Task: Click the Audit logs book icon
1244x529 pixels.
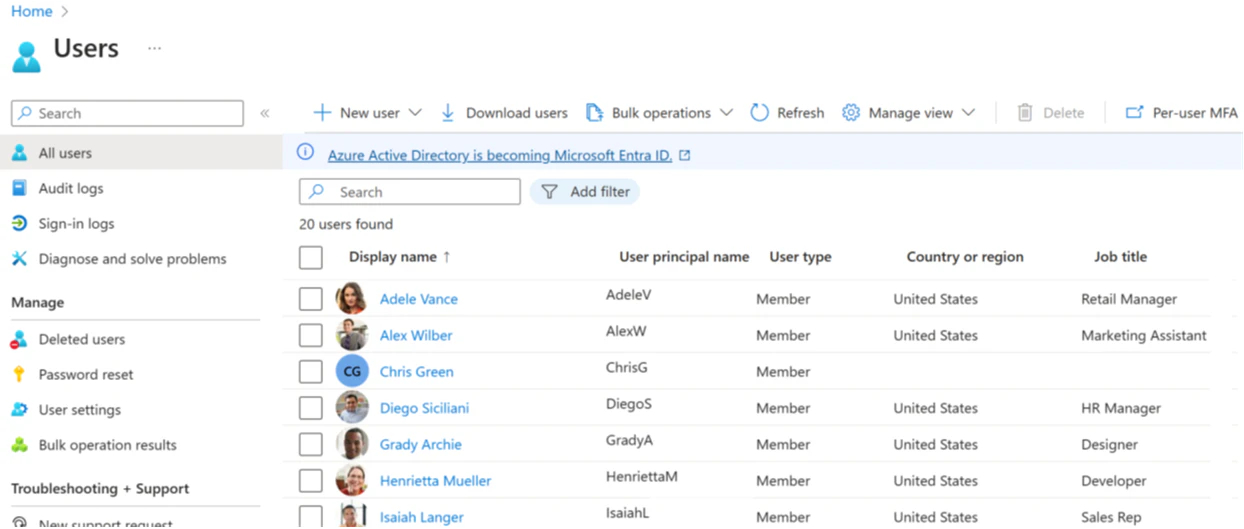Action: pyautogui.click(x=19, y=188)
